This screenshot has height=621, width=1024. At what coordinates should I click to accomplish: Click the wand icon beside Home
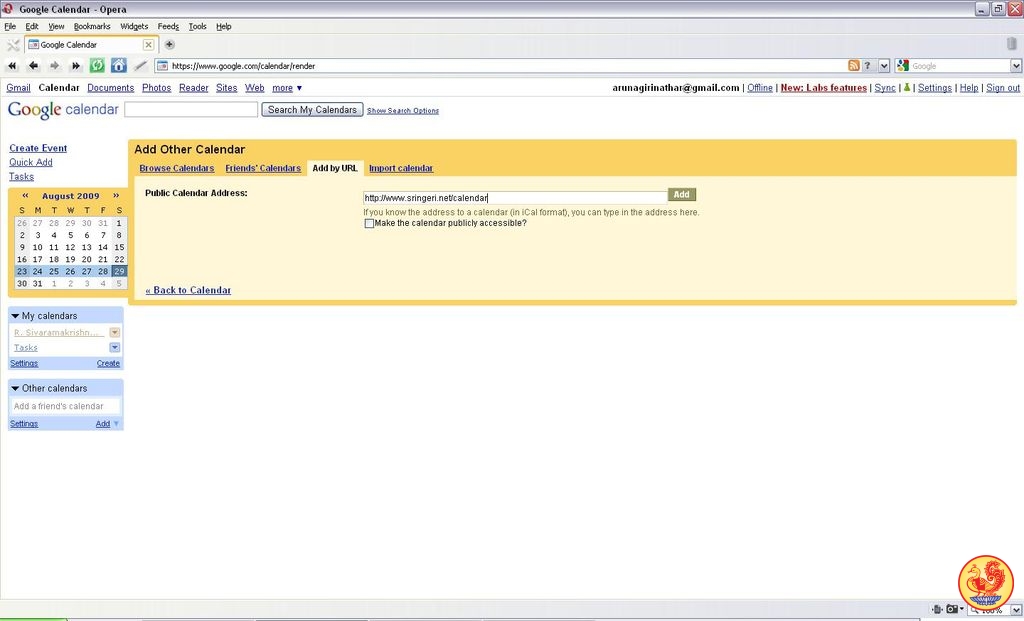(x=140, y=65)
